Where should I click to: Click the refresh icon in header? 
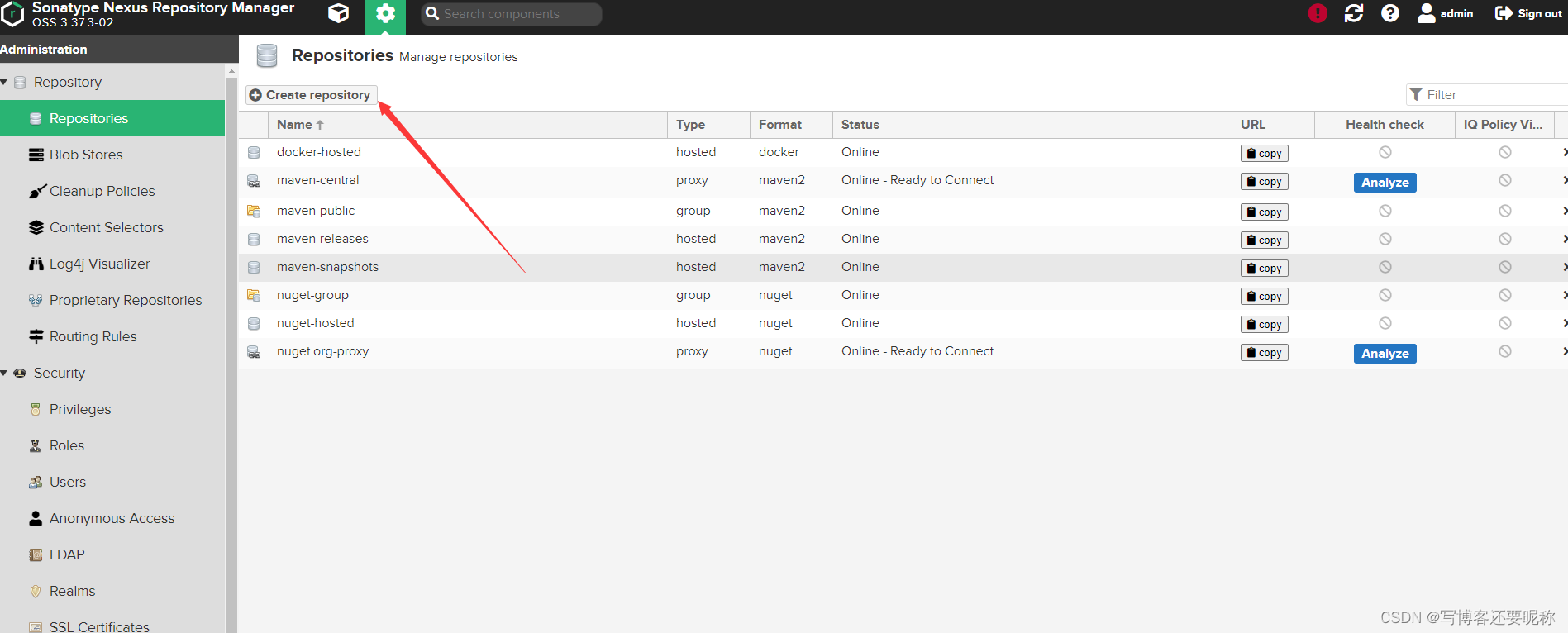tap(1354, 13)
